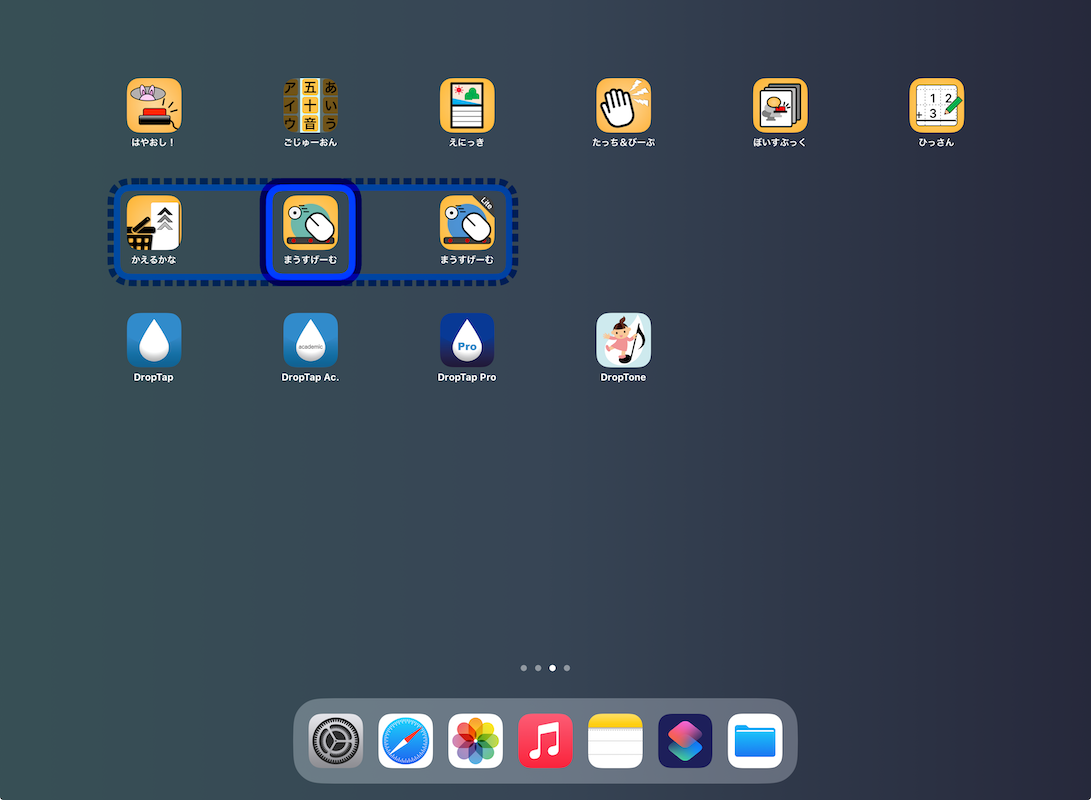Launch the ごじゅーおん app
Screen dimensions: 1091x800
coord(310,106)
